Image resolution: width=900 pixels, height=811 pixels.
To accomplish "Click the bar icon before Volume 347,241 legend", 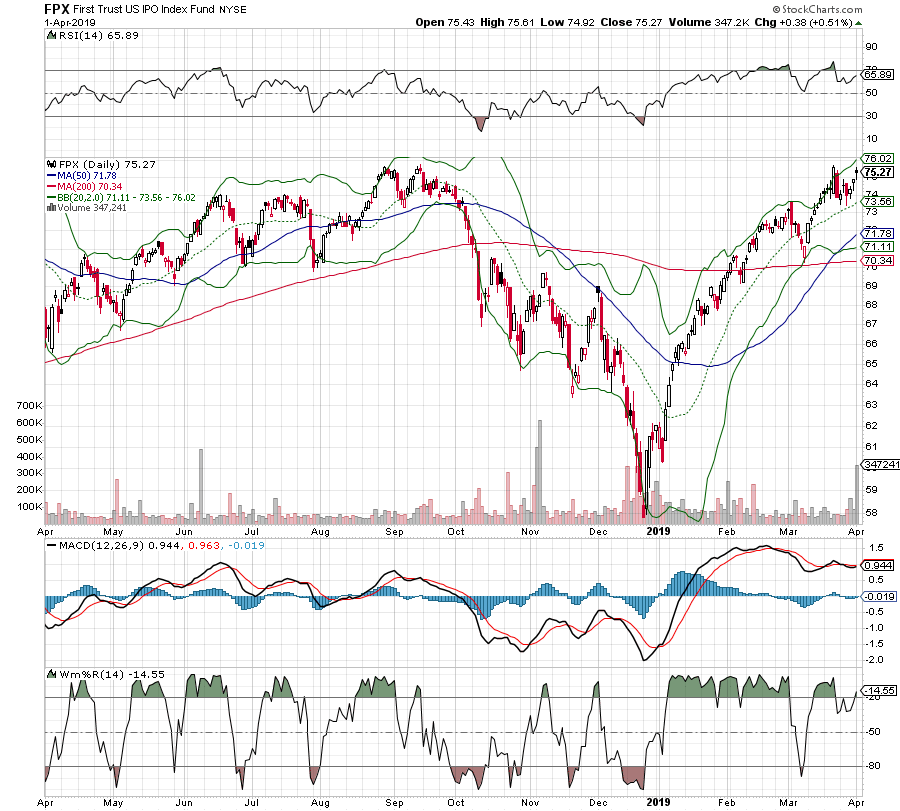I will (52, 207).
